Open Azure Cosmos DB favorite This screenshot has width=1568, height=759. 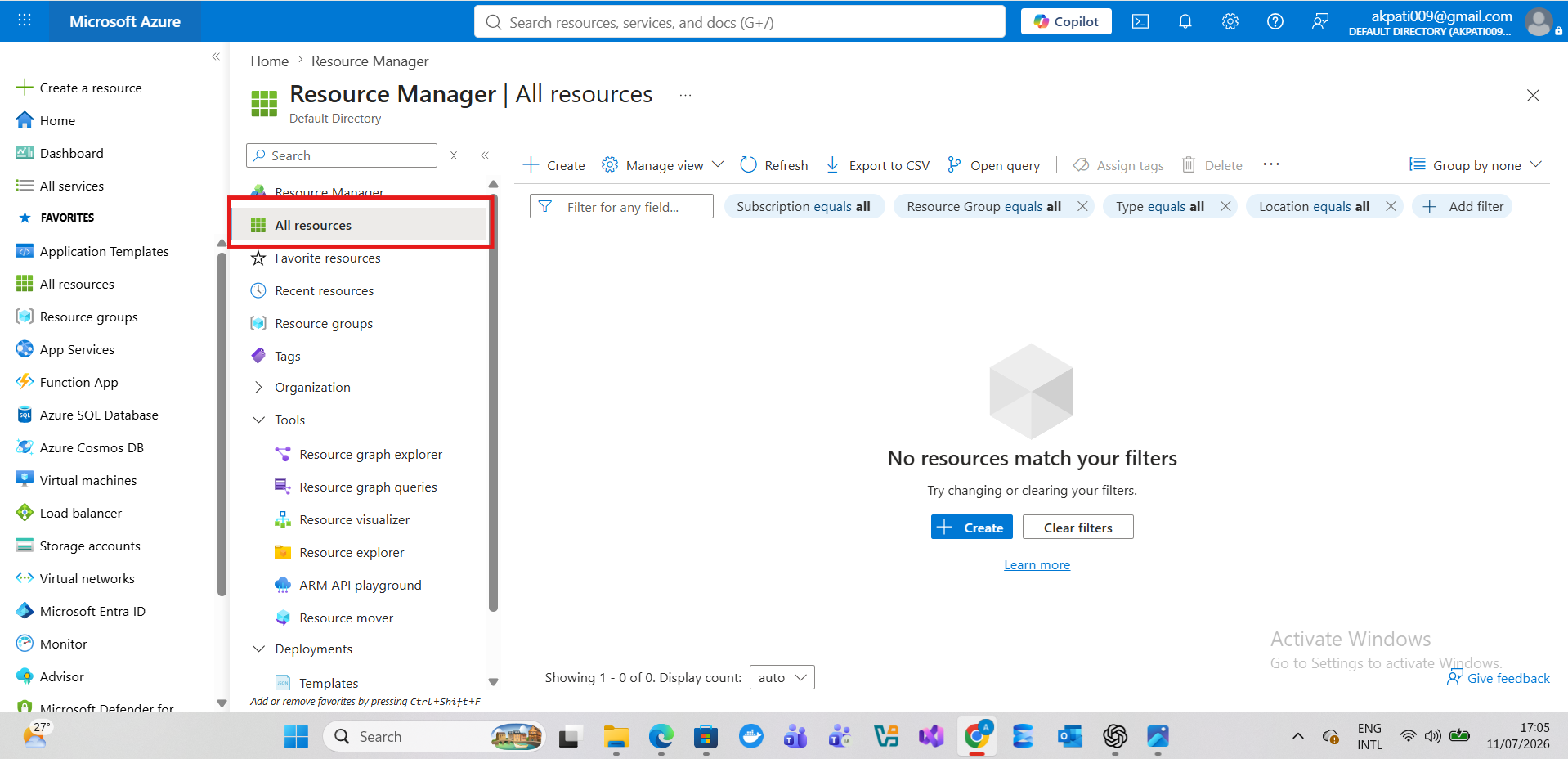point(80,447)
